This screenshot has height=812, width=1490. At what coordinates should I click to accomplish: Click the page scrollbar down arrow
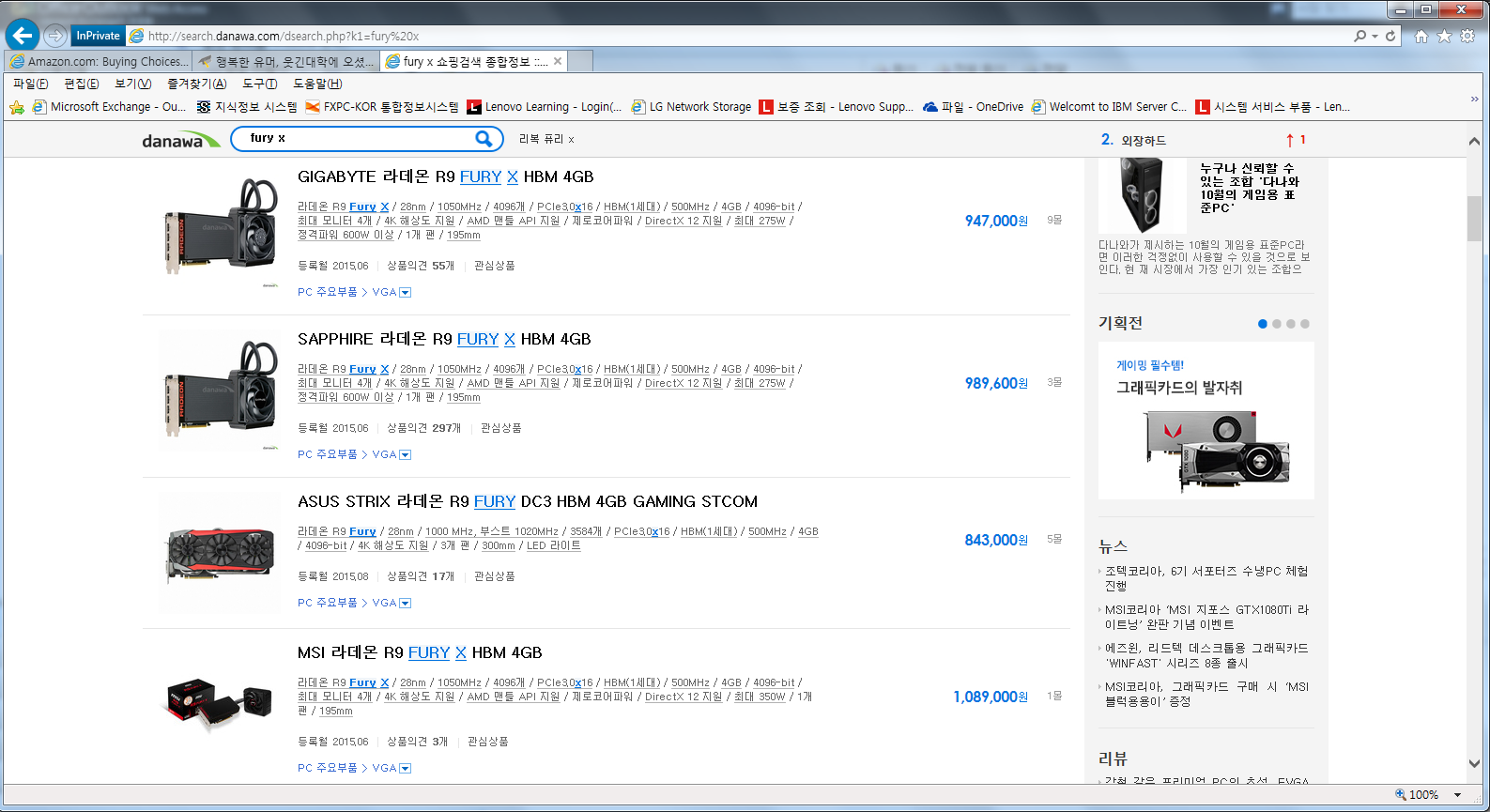coord(1474,764)
